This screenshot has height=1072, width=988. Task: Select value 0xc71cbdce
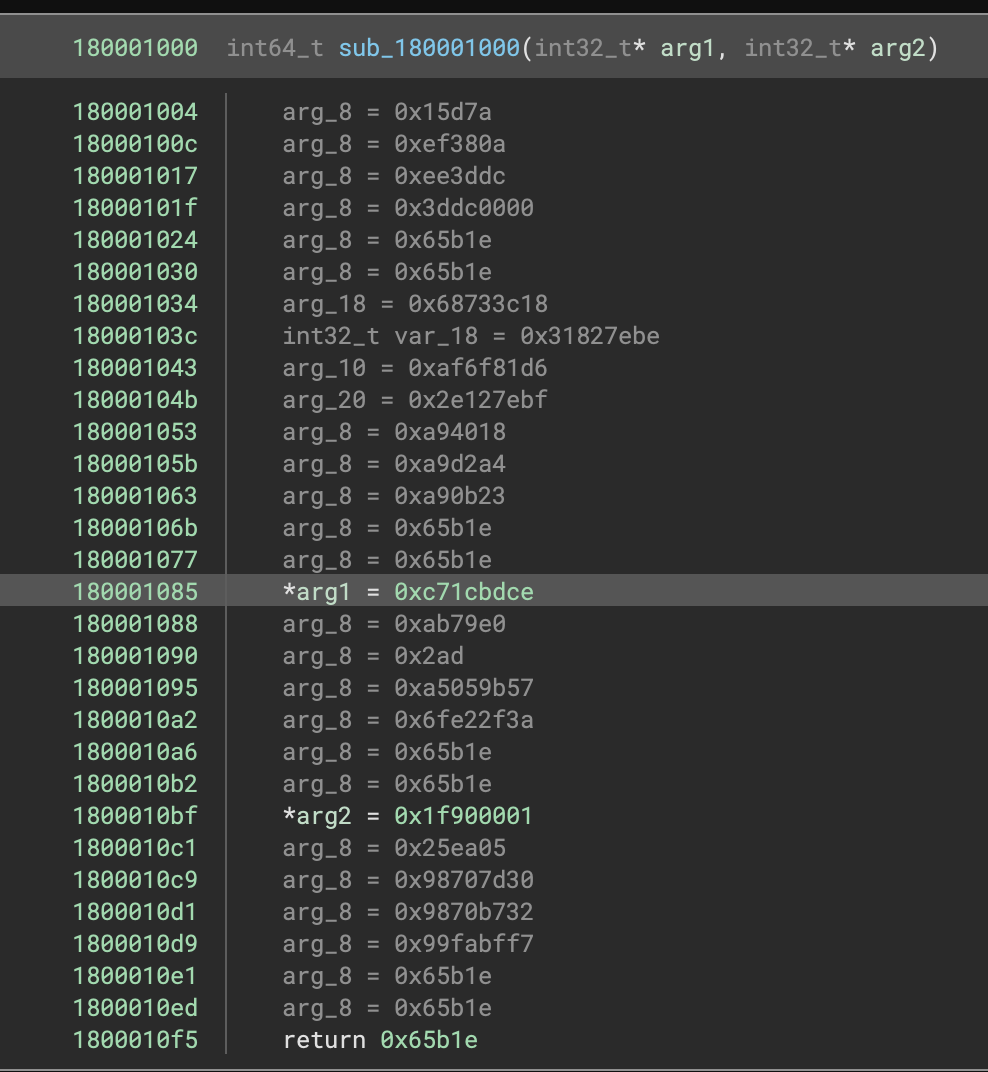point(464,592)
